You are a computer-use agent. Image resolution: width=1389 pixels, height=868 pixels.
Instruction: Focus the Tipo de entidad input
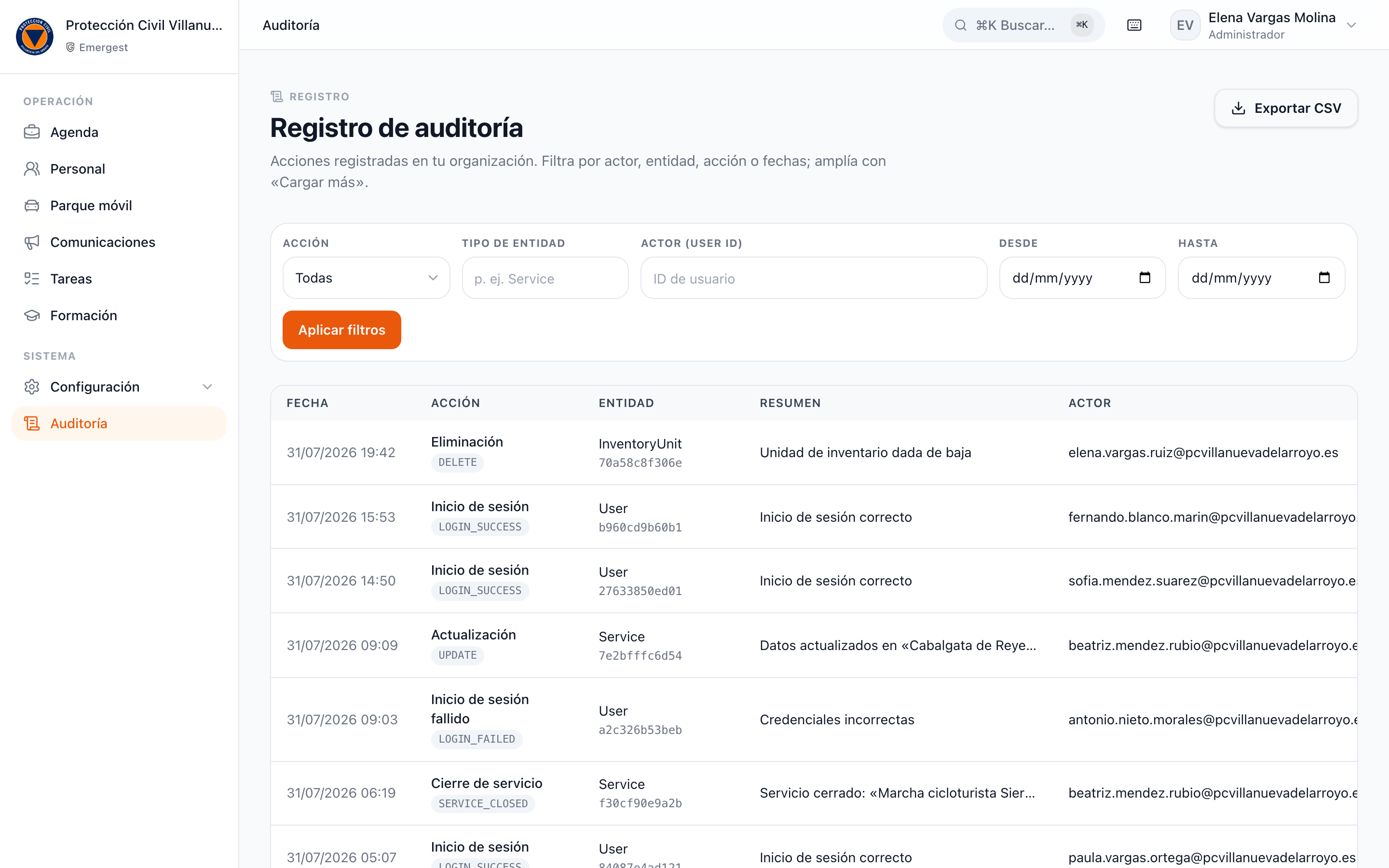coord(545,278)
